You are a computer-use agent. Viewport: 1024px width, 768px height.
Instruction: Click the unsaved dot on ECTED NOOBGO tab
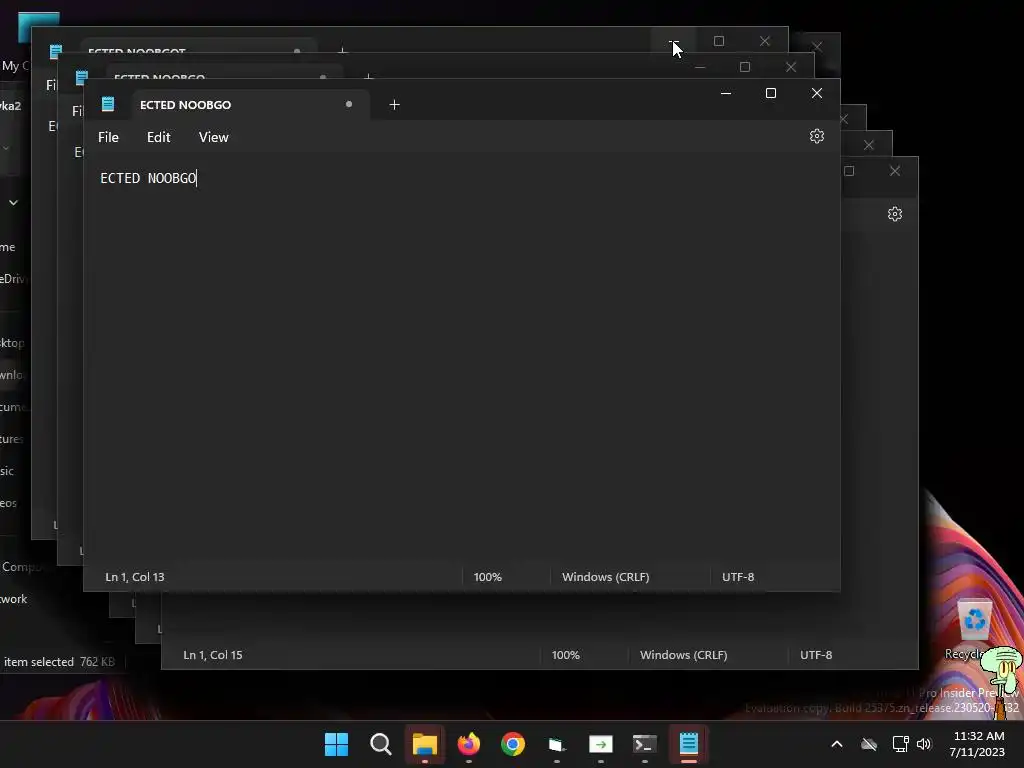point(349,104)
